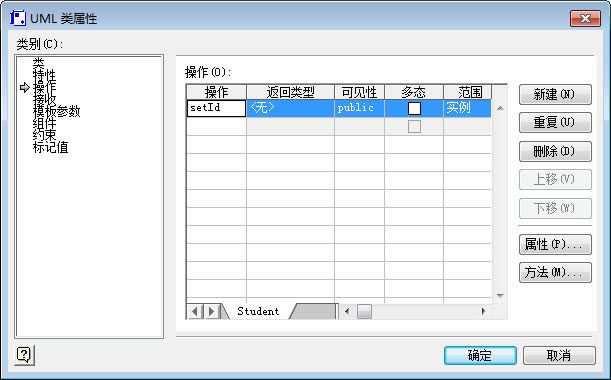Screen dimensions: 611x380
Task: Cancel with the 取消 button
Action: point(559,355)
